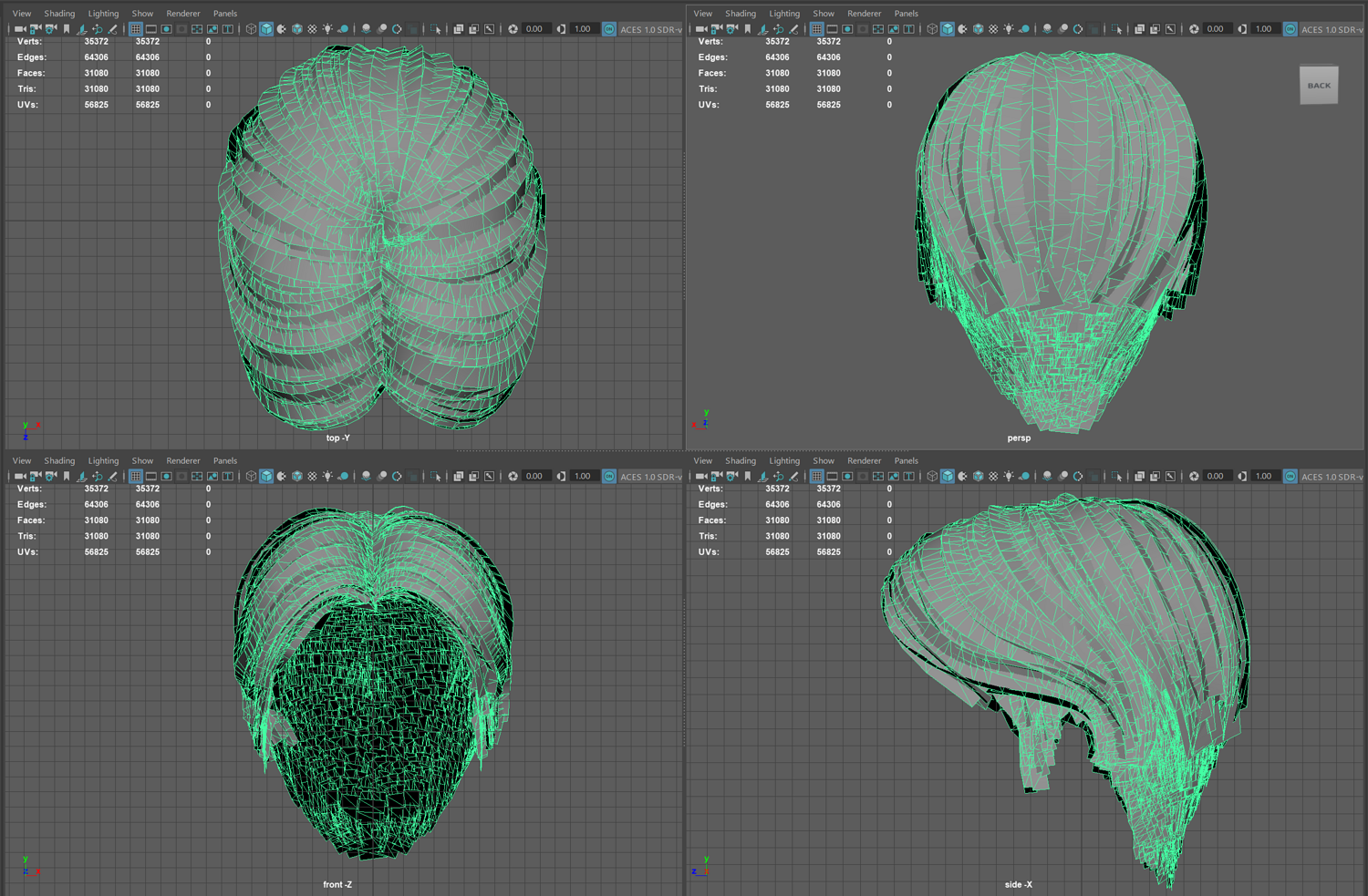Toggle Gate Mask in persp panel toolbar

tap(863, 29)
